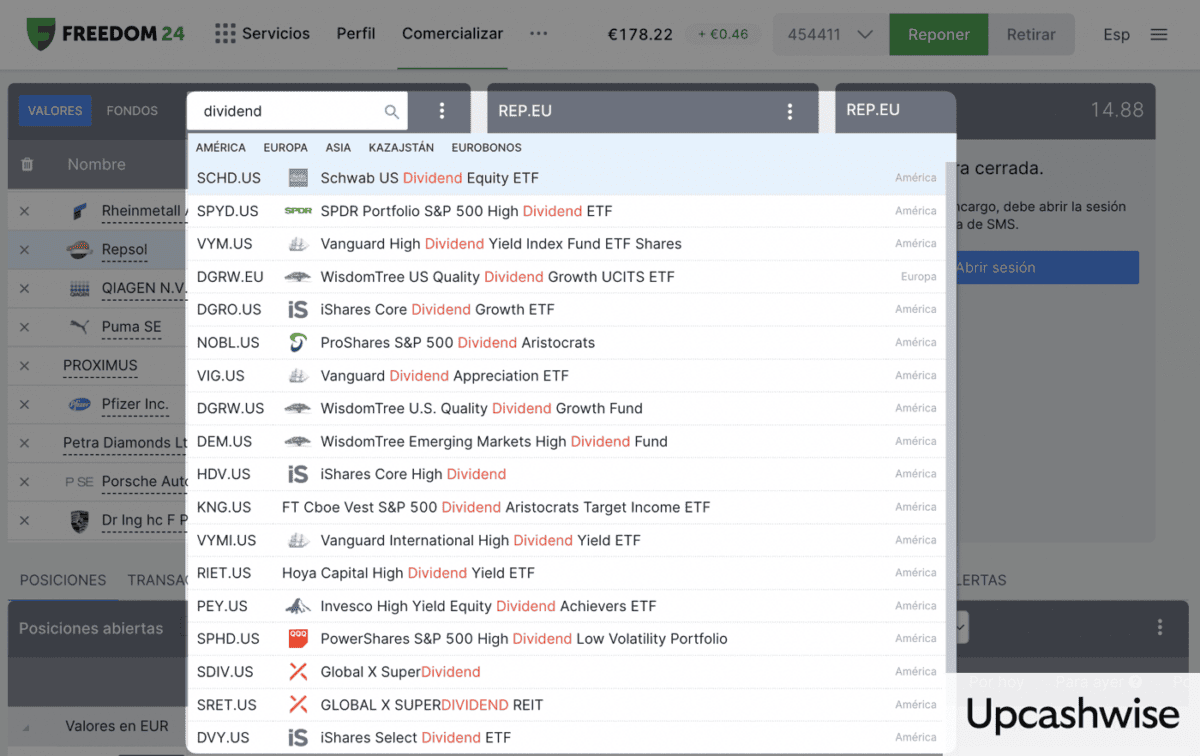The height and width of the screenshot is (756, 1200).
Task: Open the Servicios grid menu
Action: (x=262, y=33)
